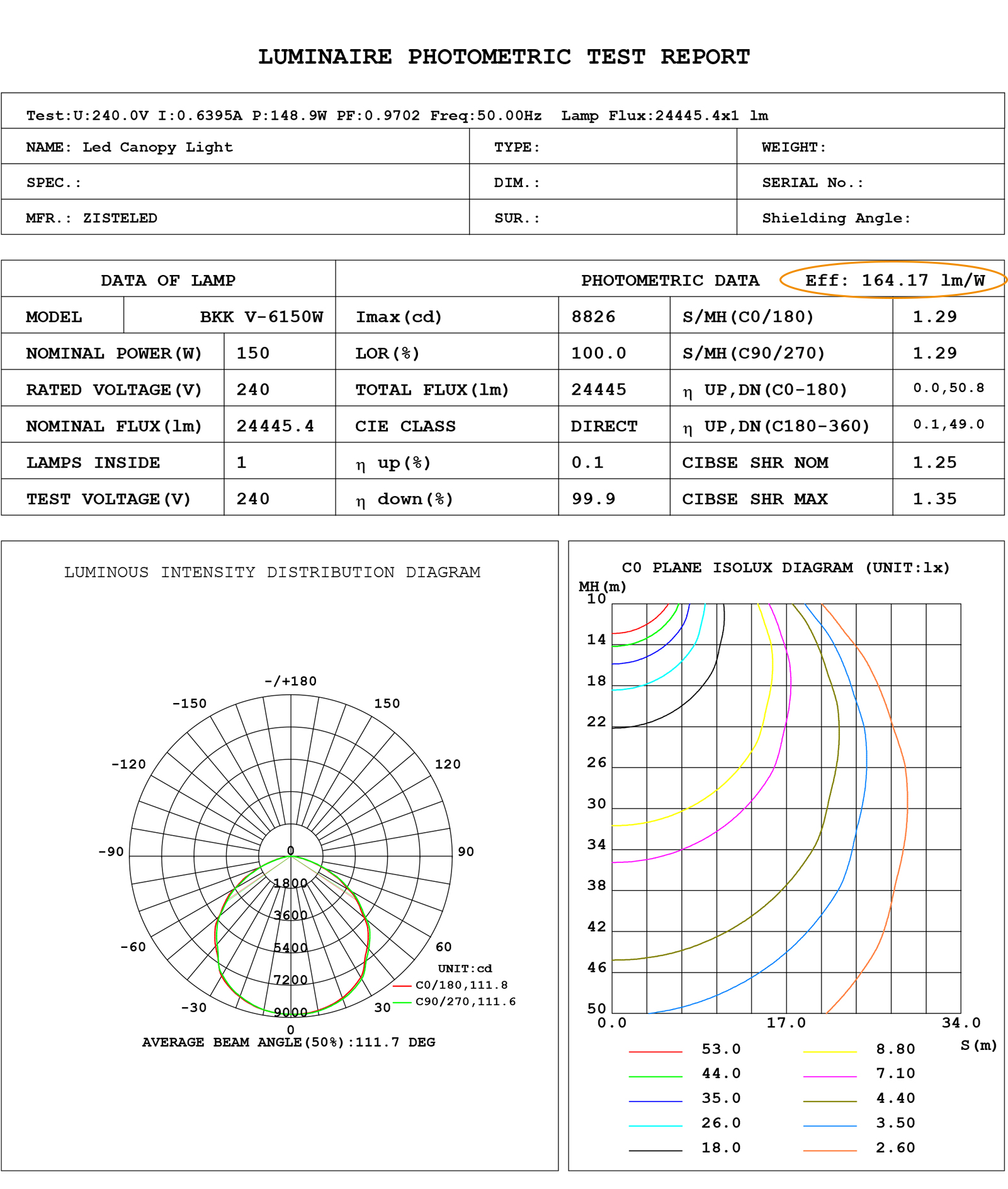1008x1189 pixels.
Task: Click the green 44.0 isolux legend line
Action: pyautogui.click(x=655, y=1076)
